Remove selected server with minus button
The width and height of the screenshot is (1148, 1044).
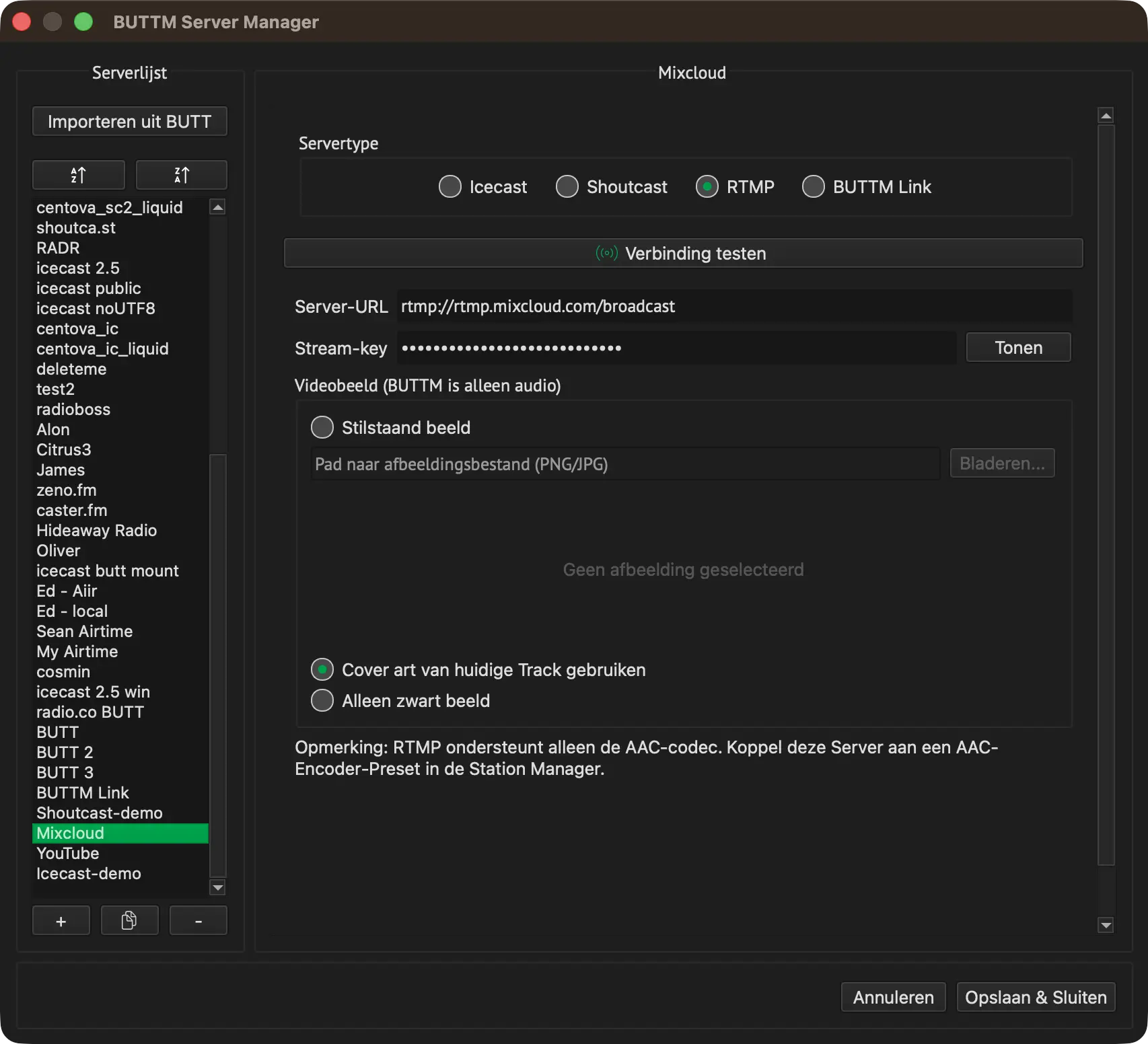199,921
